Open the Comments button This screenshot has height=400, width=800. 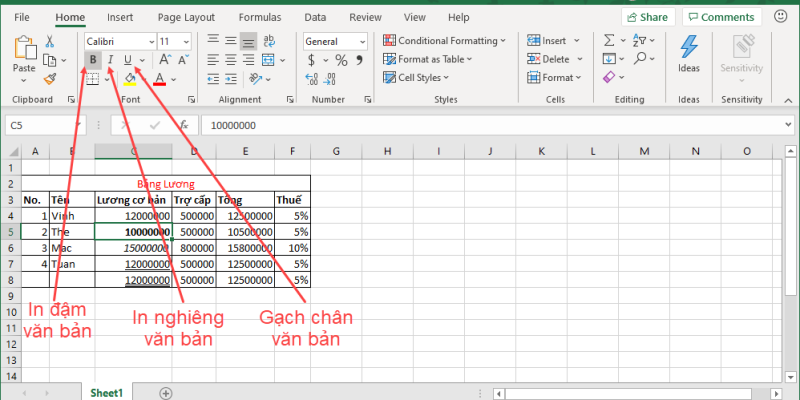(x=721, y=17)
